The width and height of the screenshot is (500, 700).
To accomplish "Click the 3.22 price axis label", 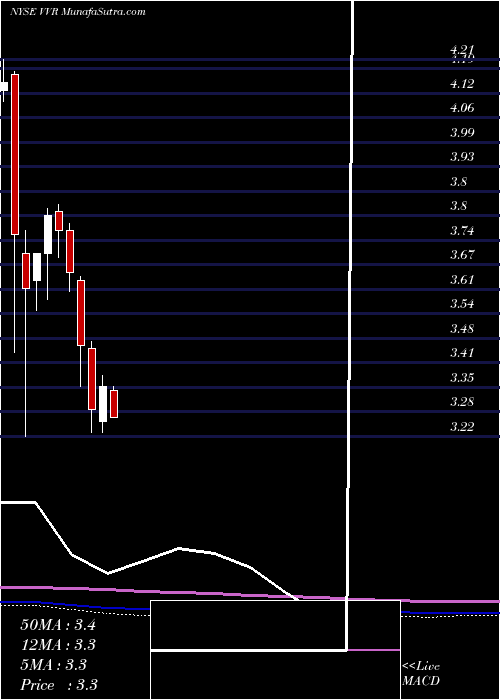I will [462, 427].
